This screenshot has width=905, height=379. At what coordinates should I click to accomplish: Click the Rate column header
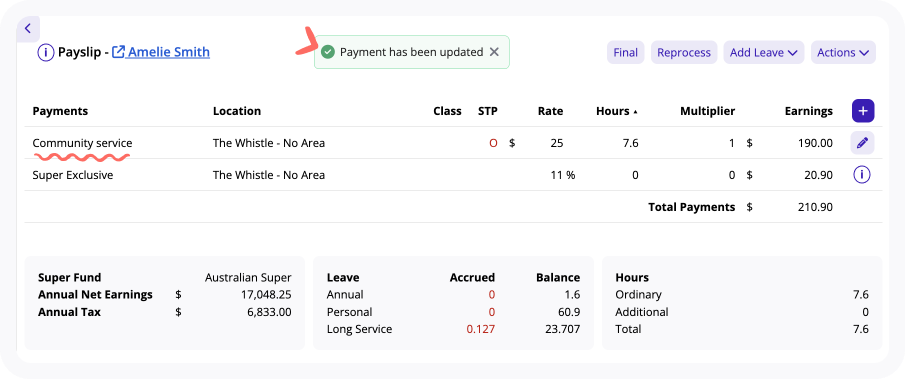(551, 111)
